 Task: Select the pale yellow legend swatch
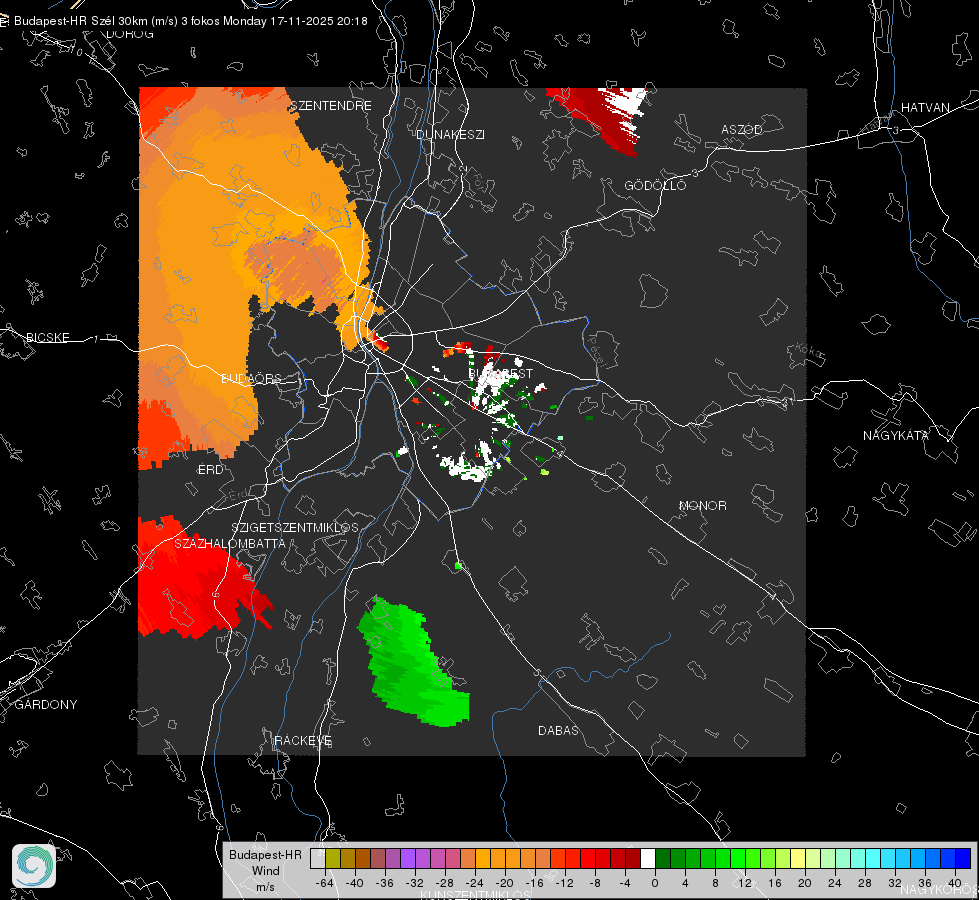[798, 859]
